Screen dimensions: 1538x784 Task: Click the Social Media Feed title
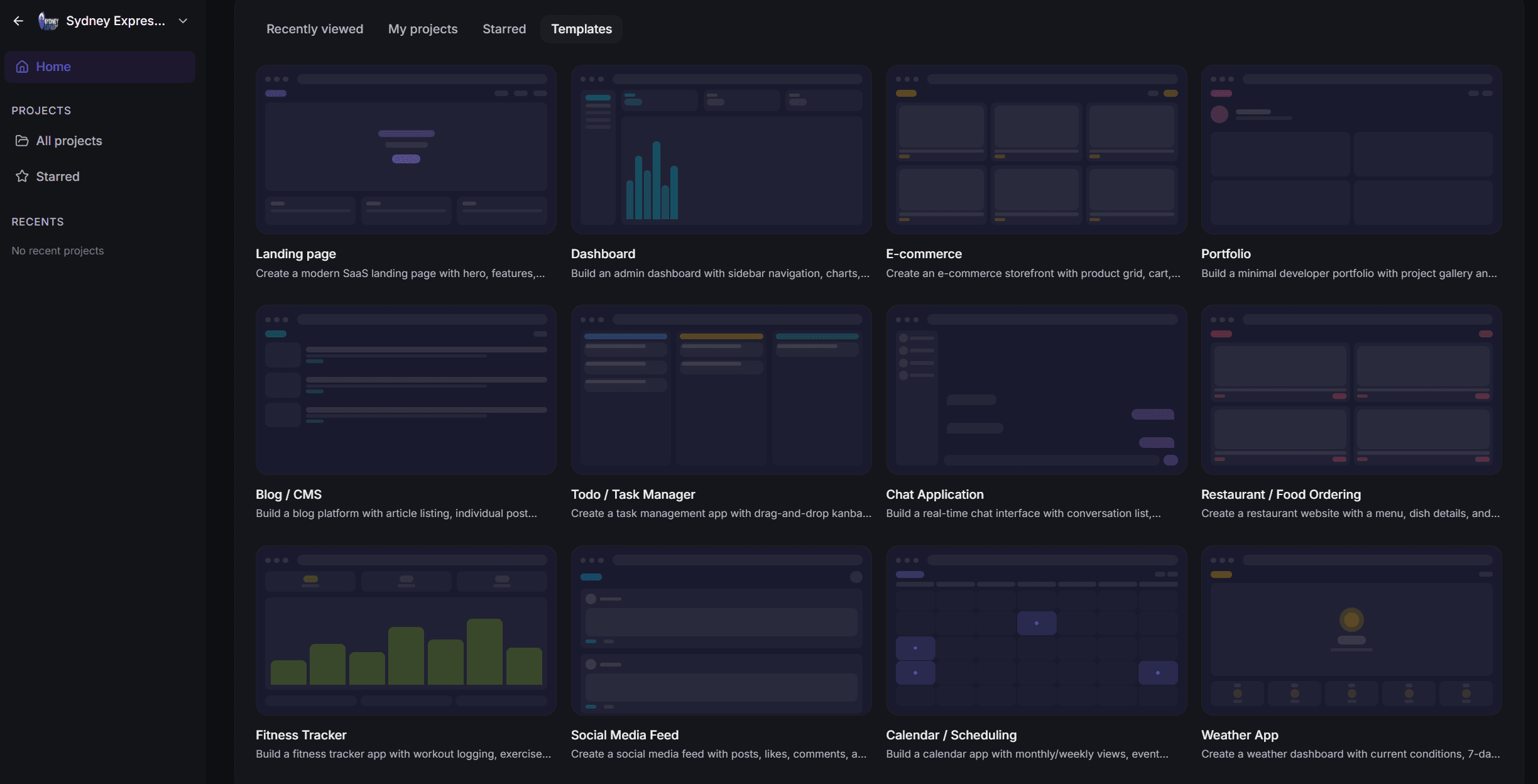tap(624, 735)
